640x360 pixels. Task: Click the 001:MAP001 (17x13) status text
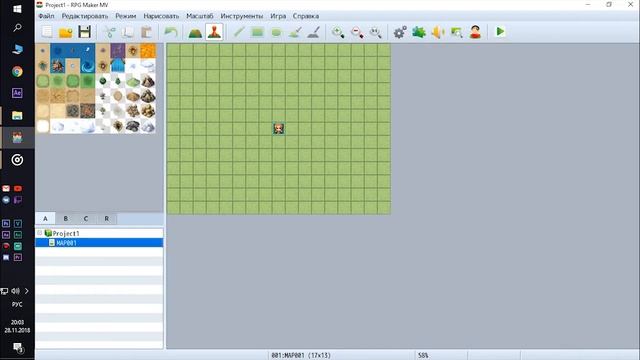(x=301, y=356)
